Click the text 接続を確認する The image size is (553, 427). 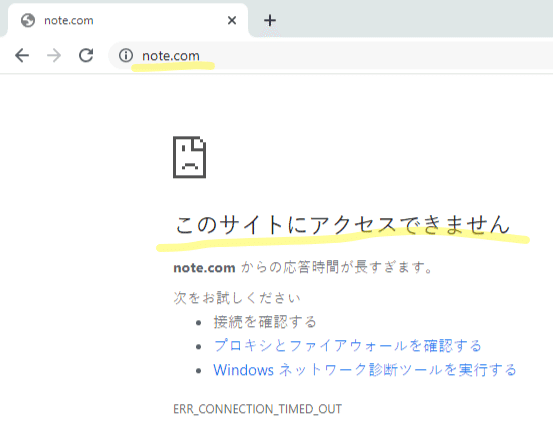(x=265, y=322)
